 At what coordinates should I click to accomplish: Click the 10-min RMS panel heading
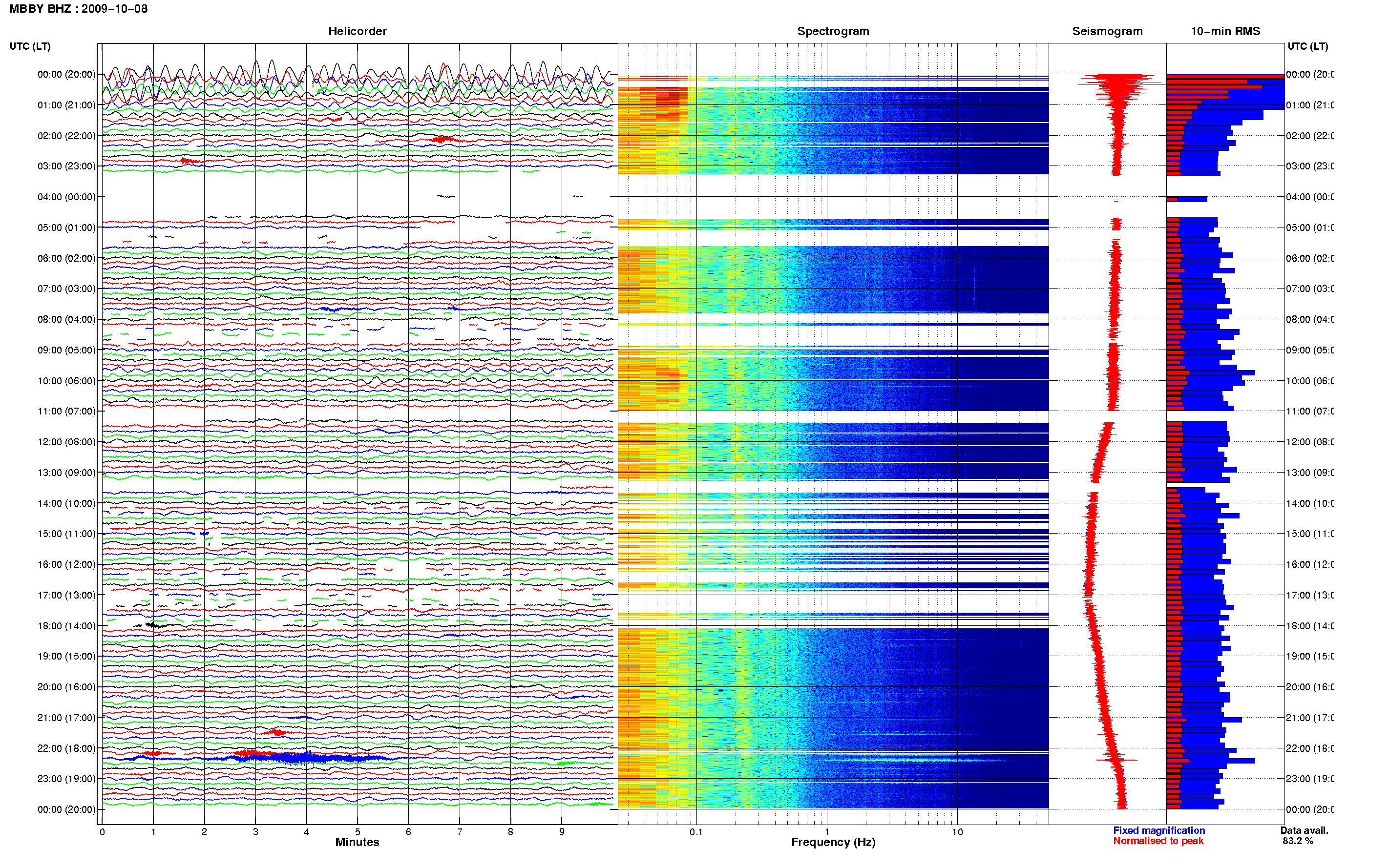pyautogui.click(x=1225, y=31)
